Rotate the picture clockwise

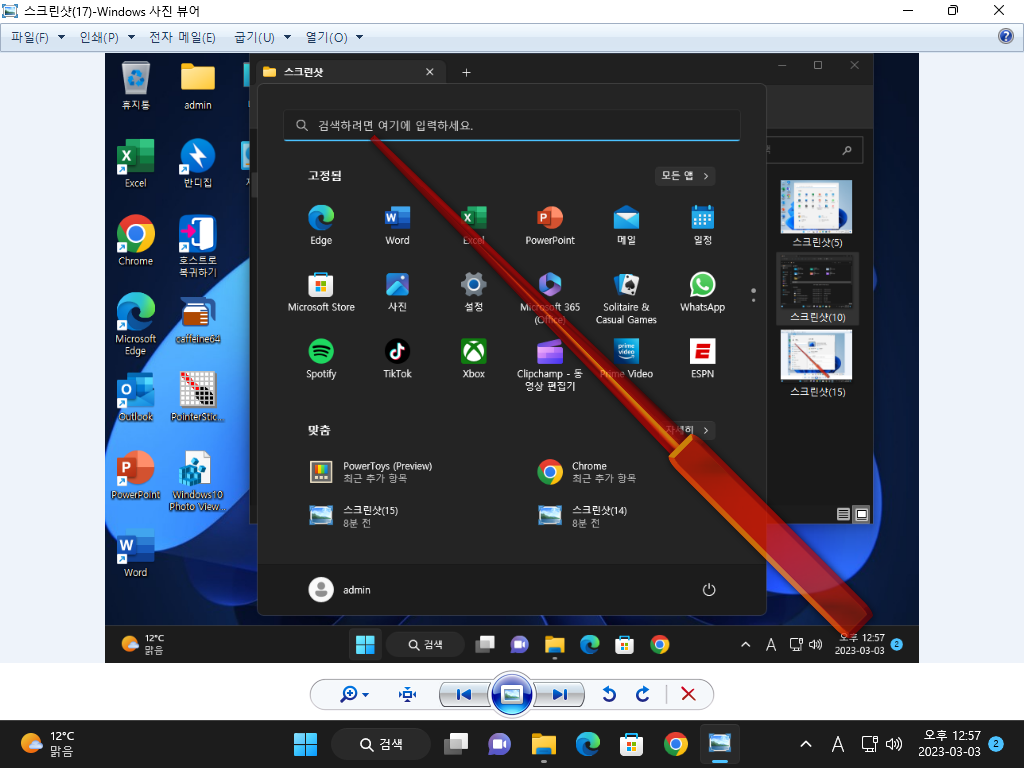point(643,694)
